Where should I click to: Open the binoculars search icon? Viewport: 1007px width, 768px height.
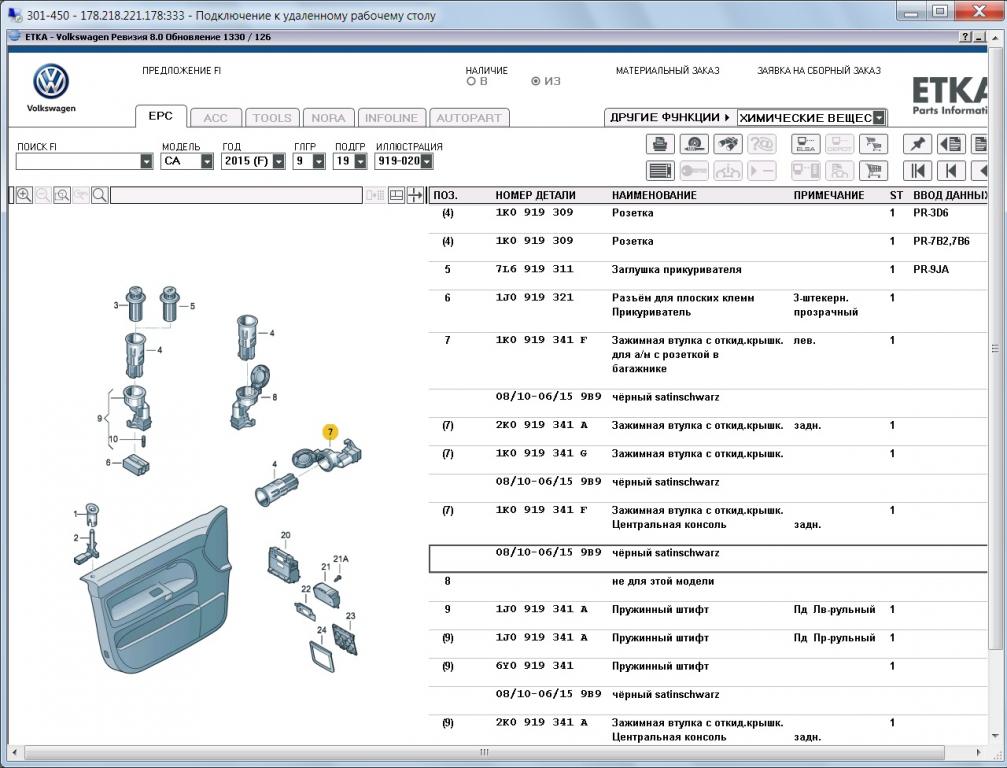click(x=728, y=144)
